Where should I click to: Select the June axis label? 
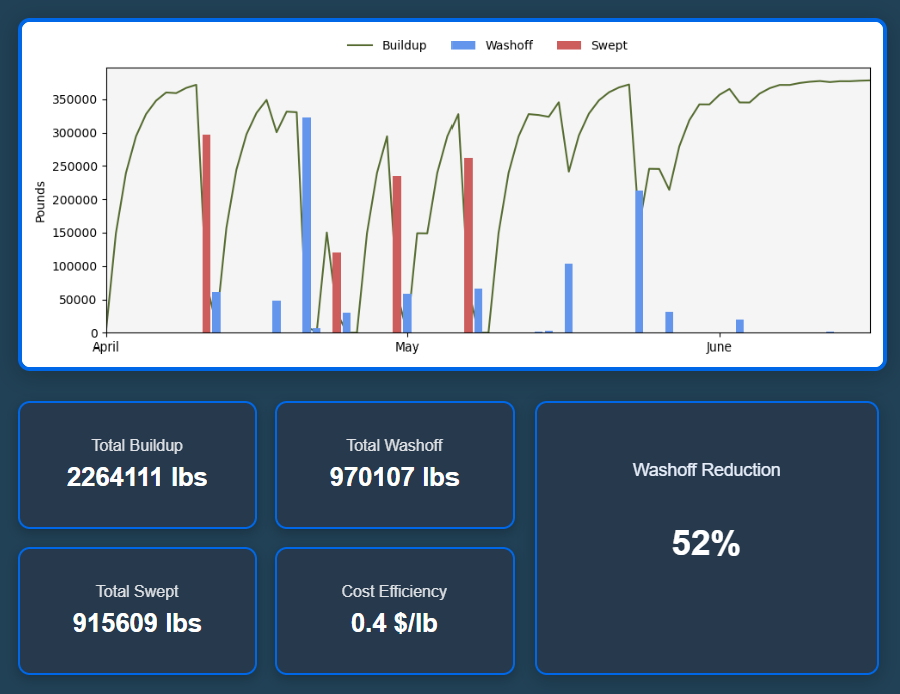tap(719, 347)
